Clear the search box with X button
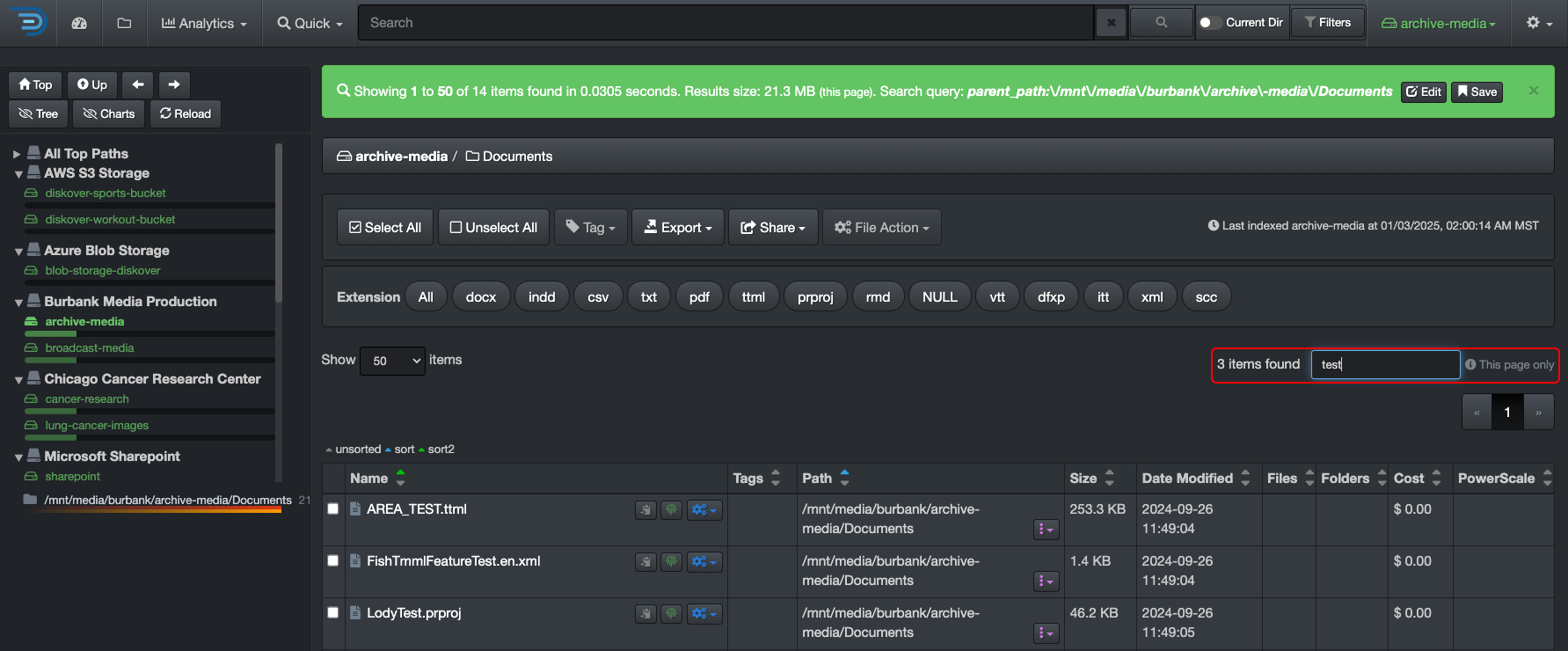1568x651 pixels. (x=1111, y=23)
